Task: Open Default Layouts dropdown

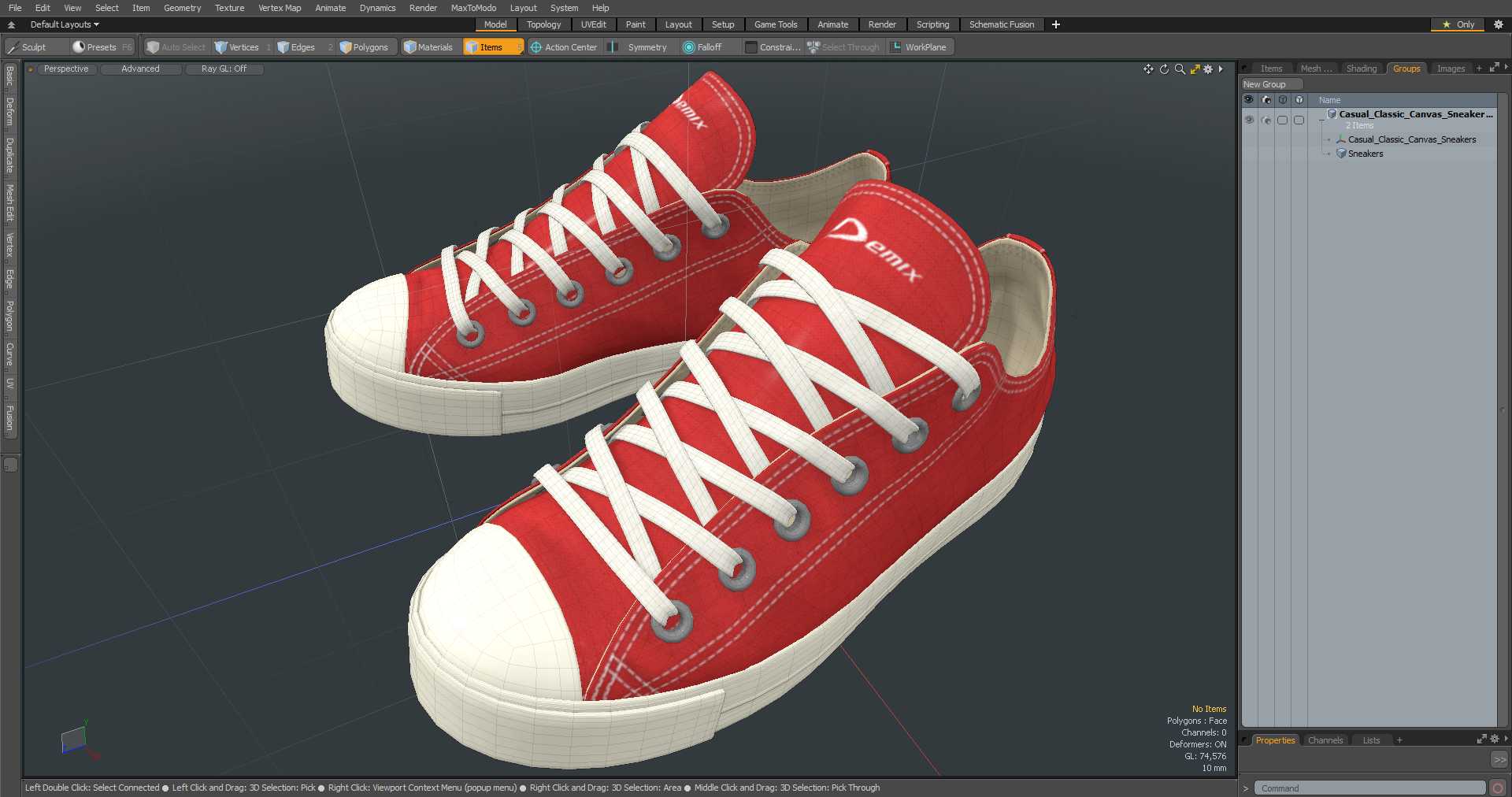Action: [x=65, y=24]
